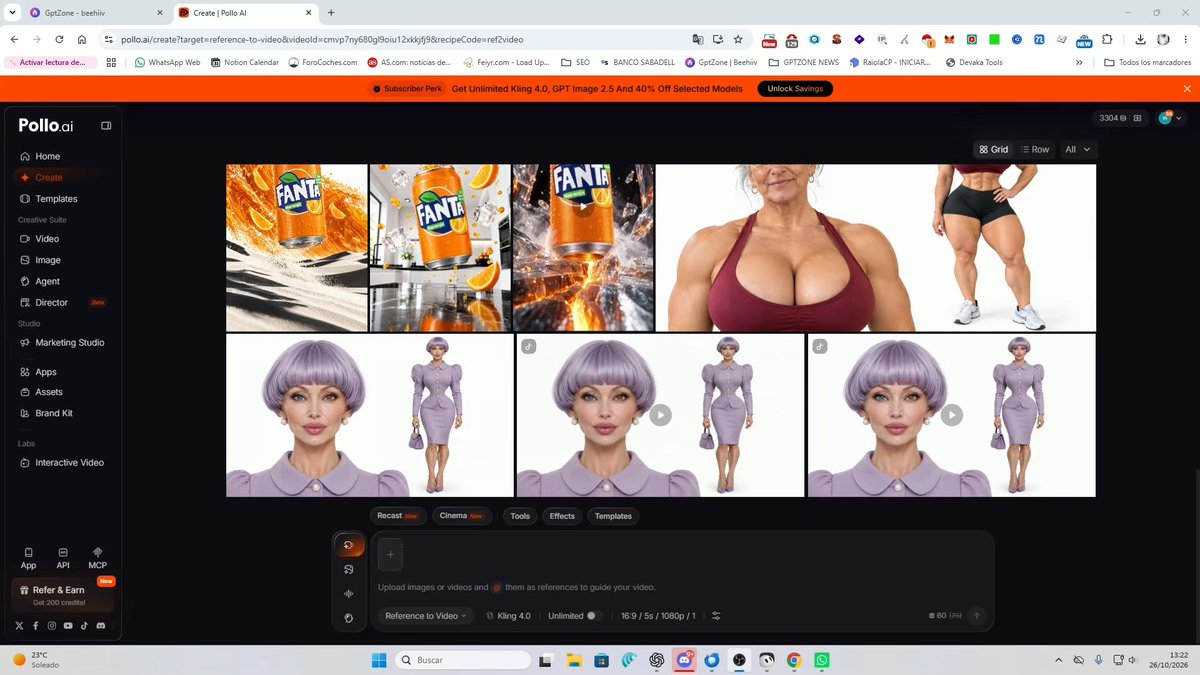Open the API icon link
The width and height of the screenshot is (1200, 675).
tap(63, 558)
